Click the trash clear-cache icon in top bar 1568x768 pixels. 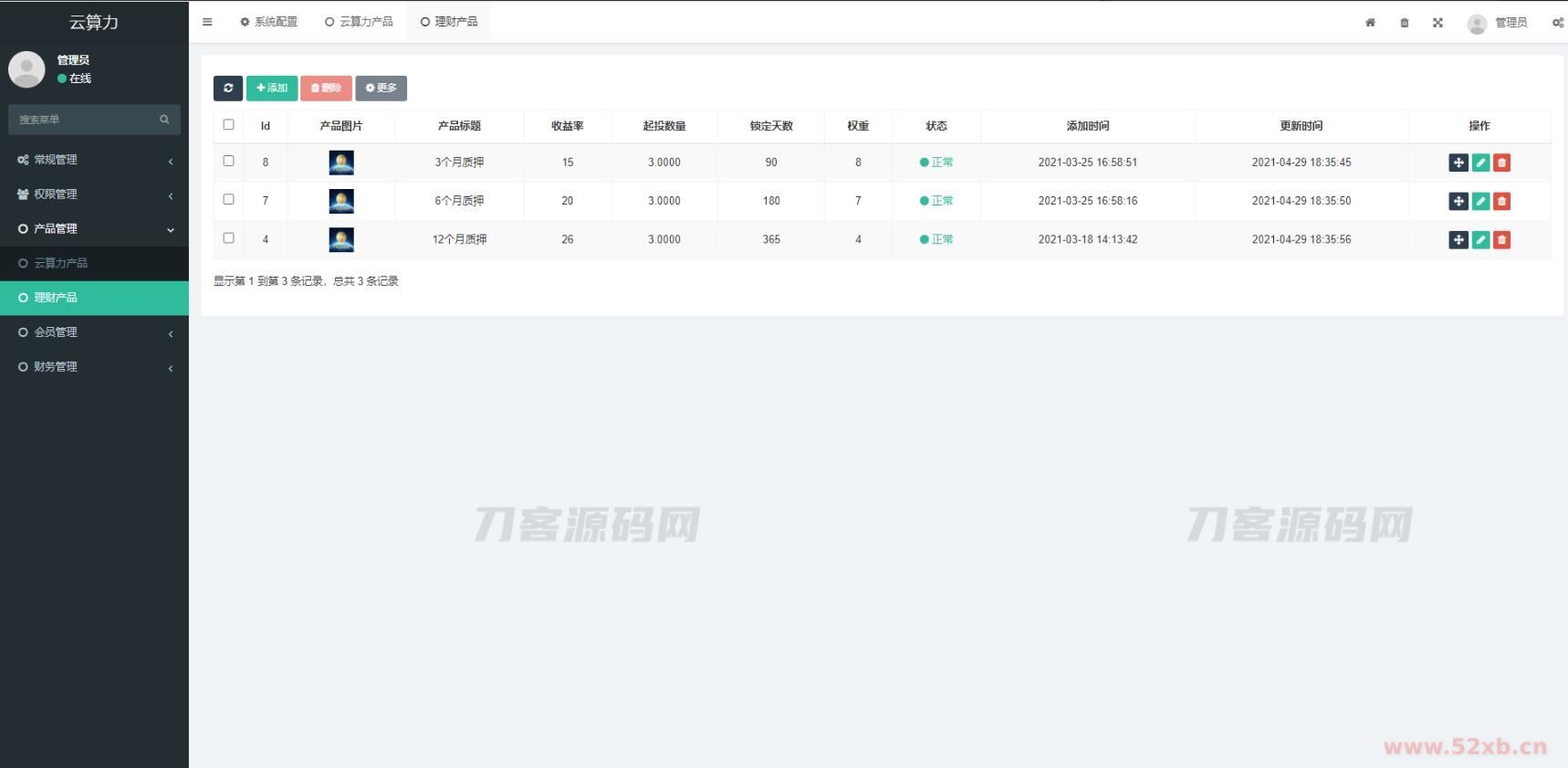point(1404,23)
